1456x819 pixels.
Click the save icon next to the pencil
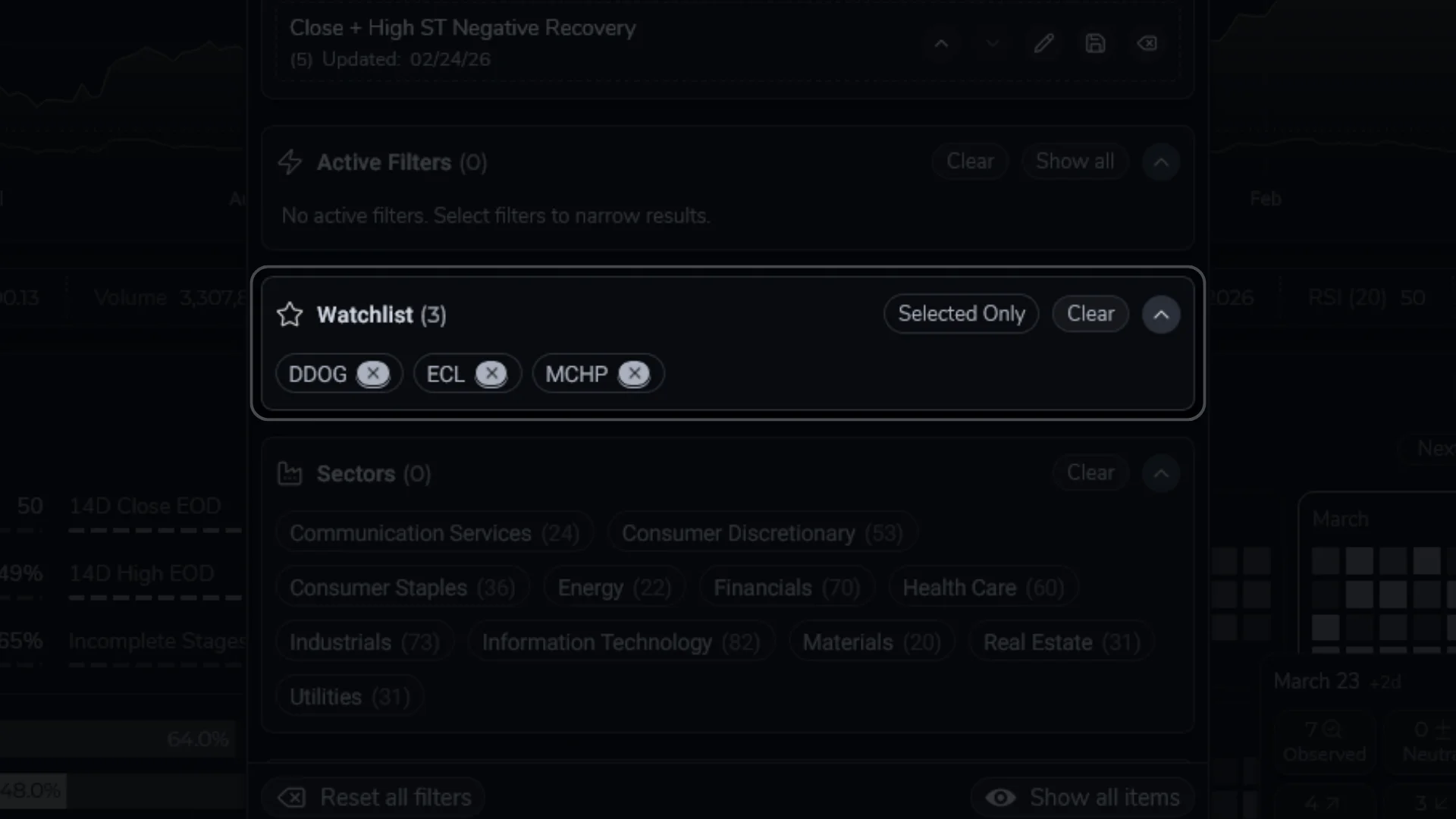coord(1096,43)
